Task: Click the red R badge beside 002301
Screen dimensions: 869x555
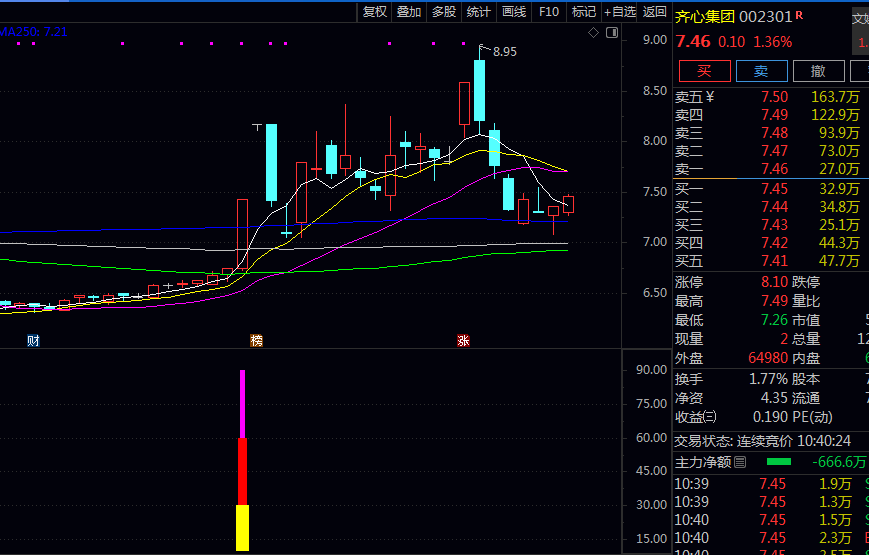Action: pyautogui.click(x=799, y=16)
